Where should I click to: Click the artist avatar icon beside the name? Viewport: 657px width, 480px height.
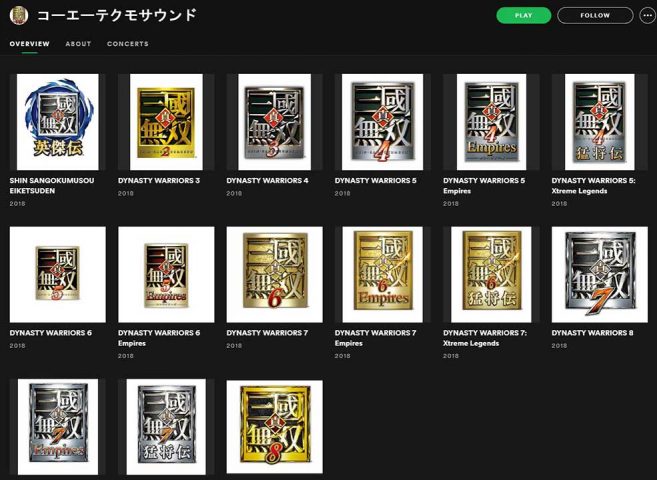19,15
